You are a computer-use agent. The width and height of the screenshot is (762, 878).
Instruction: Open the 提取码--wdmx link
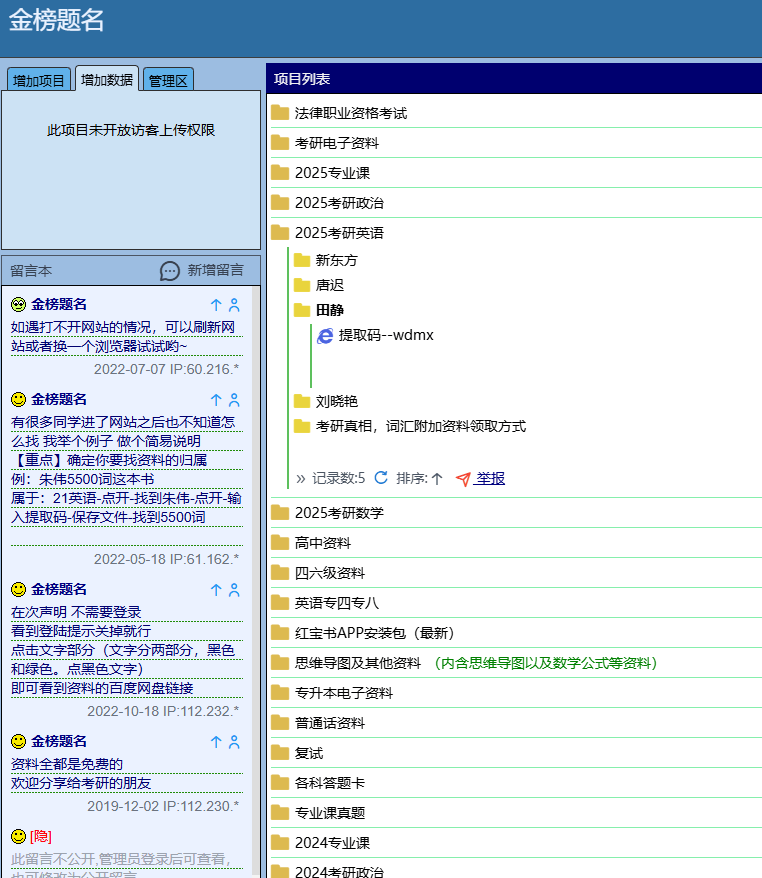coord(386,335)
